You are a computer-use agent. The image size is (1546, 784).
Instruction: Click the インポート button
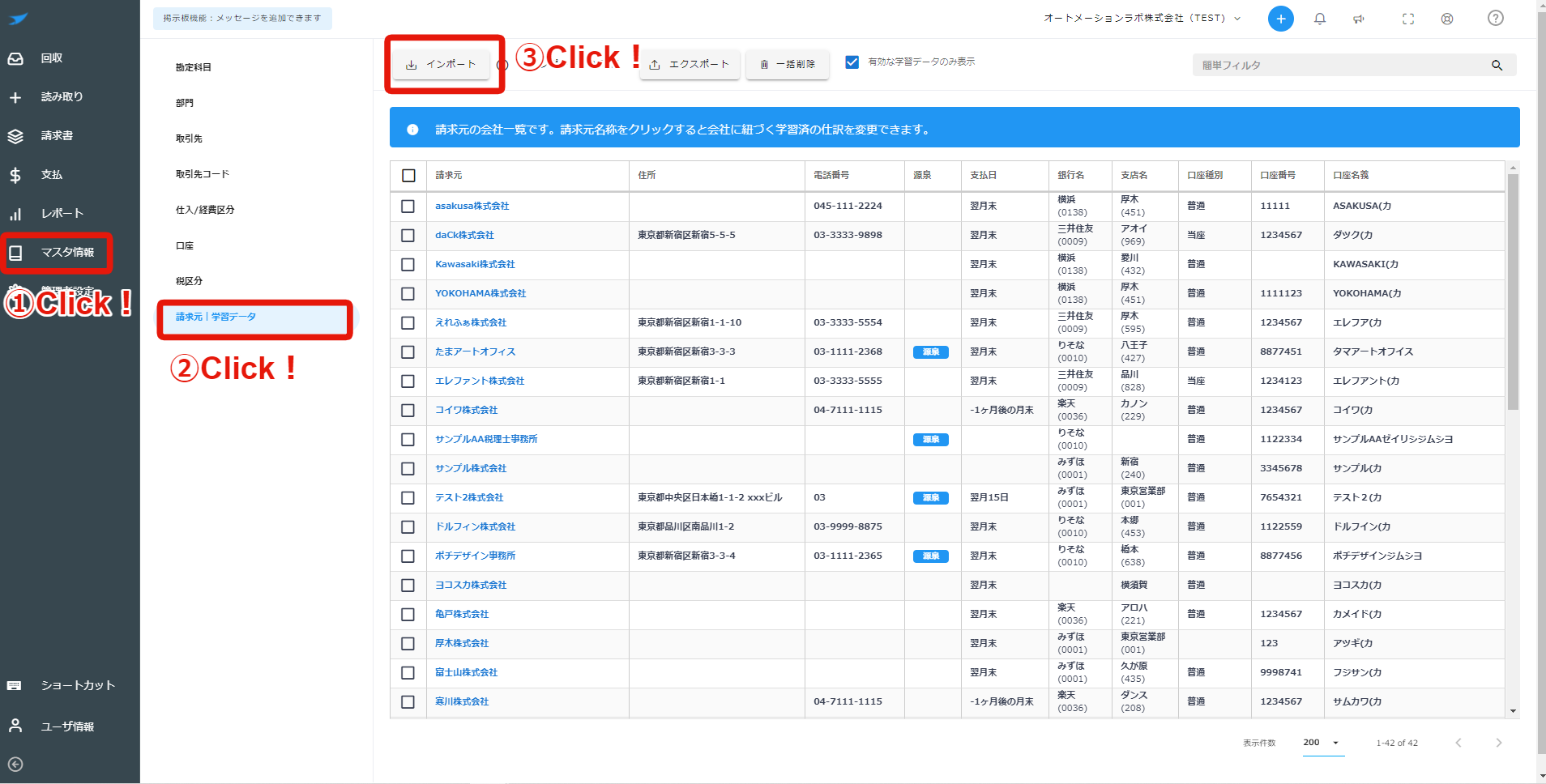[441, 64]
